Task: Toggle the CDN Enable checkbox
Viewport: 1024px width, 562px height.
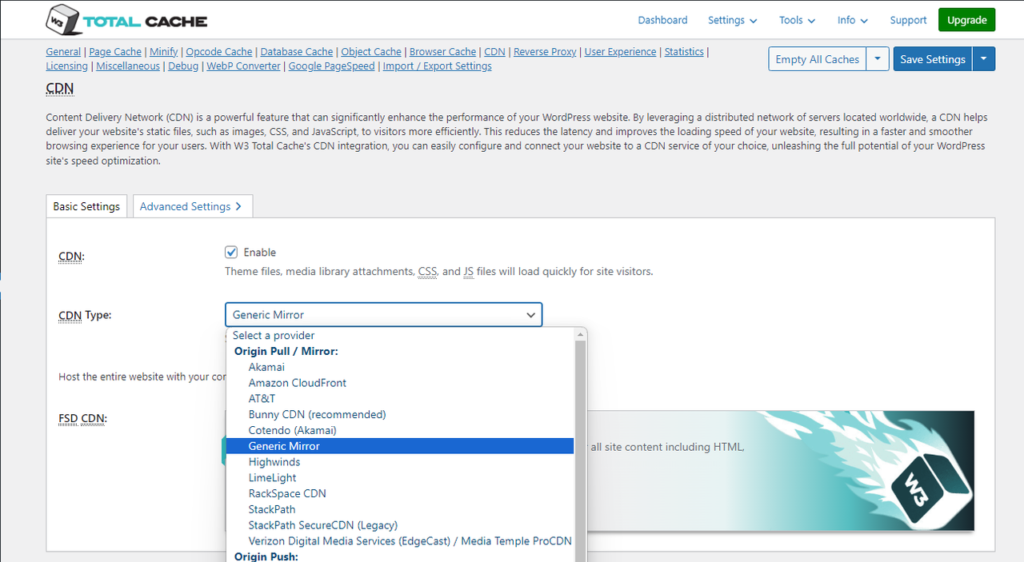Action: [232, 253]
